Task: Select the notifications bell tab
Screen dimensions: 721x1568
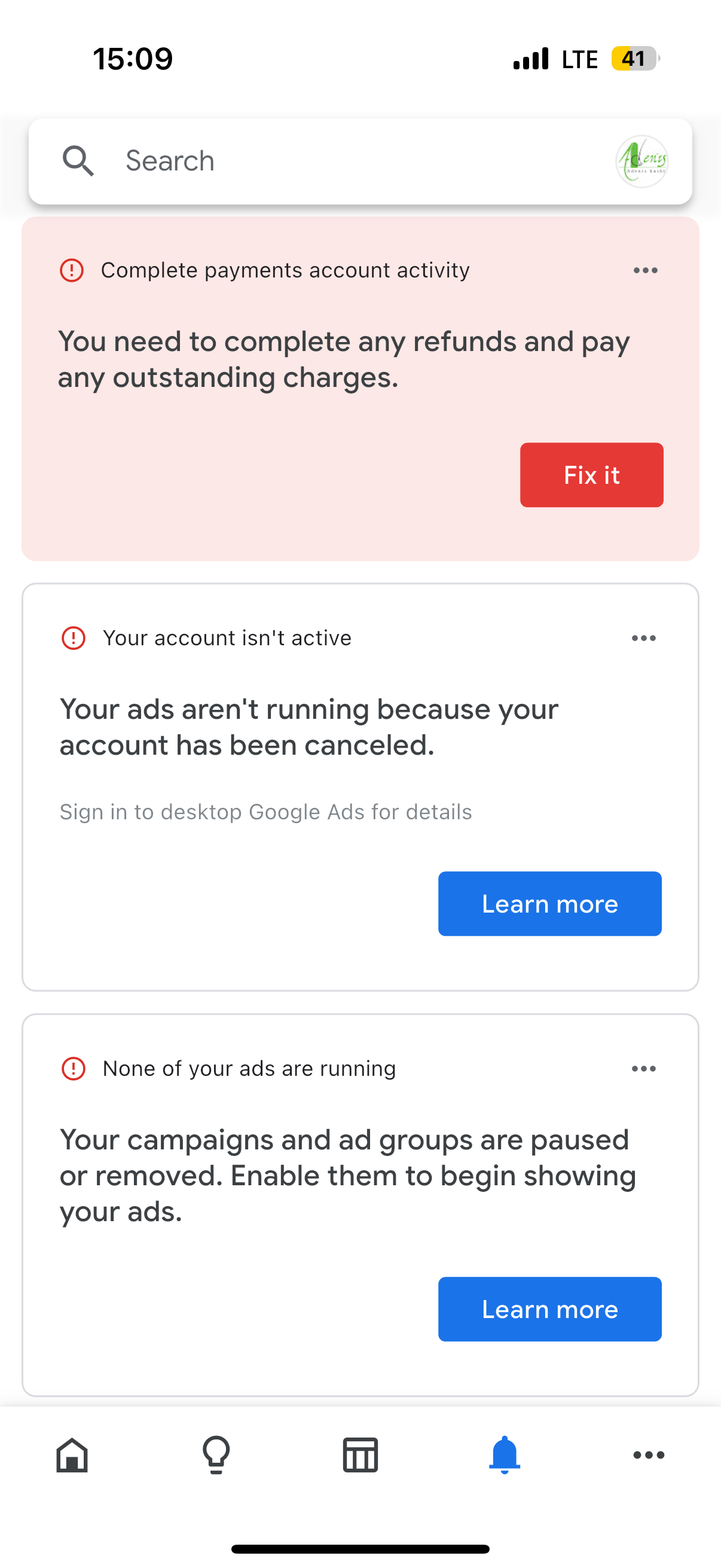Action: [505, 1455]
